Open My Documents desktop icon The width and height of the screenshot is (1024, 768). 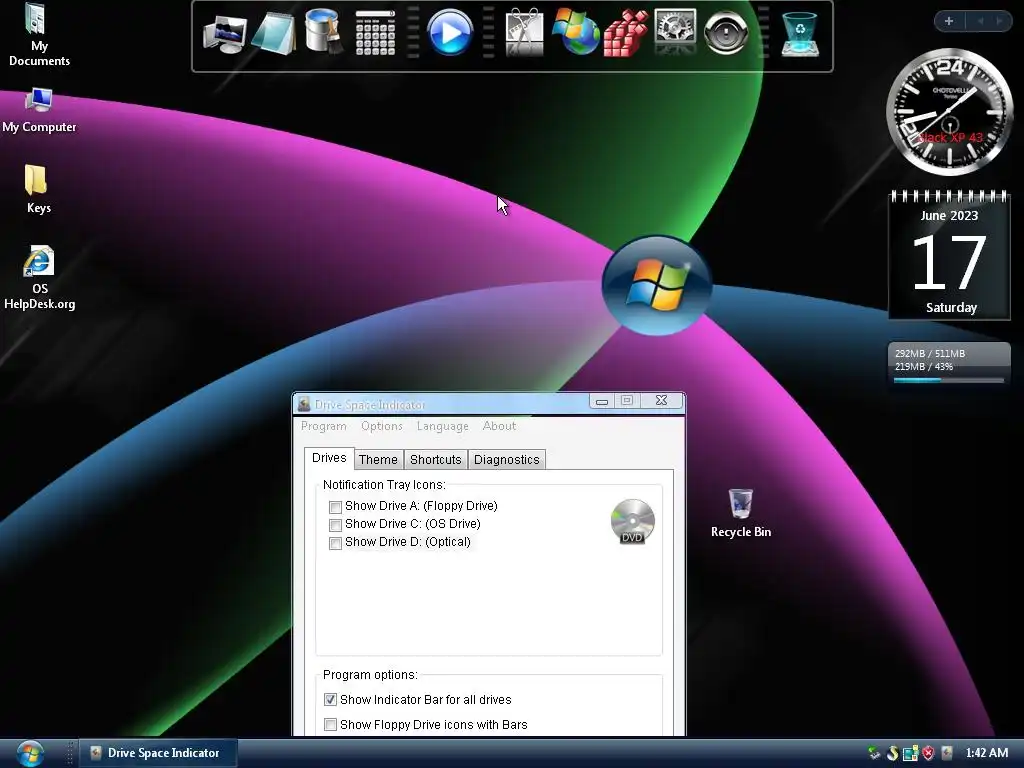point(39,35)
